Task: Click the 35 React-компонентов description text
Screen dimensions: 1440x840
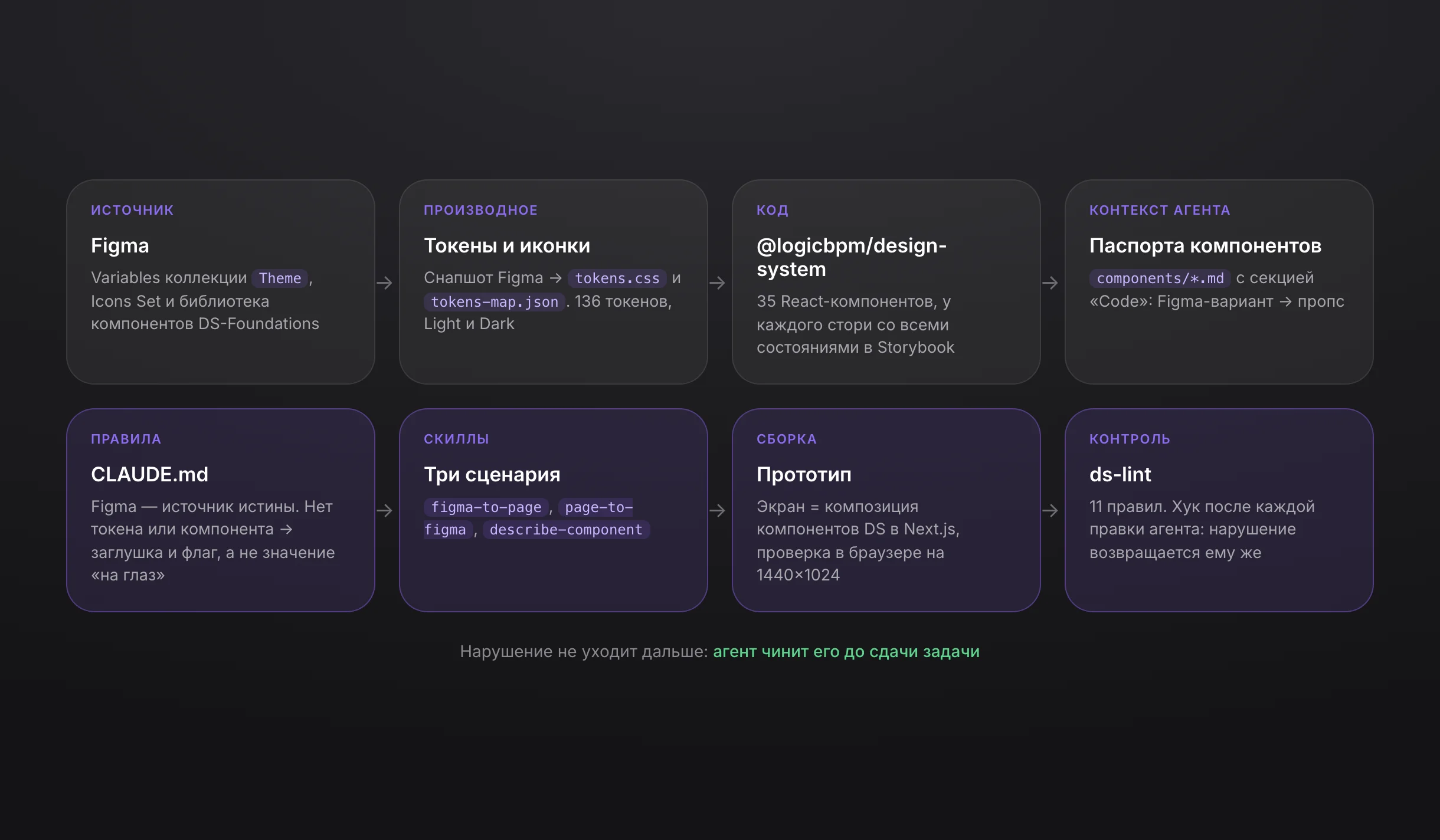Action: 855,324
